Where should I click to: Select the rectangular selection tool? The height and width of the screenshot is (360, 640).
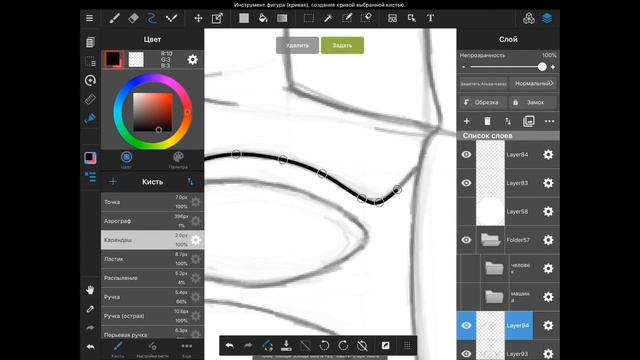(x=309, y=18)
